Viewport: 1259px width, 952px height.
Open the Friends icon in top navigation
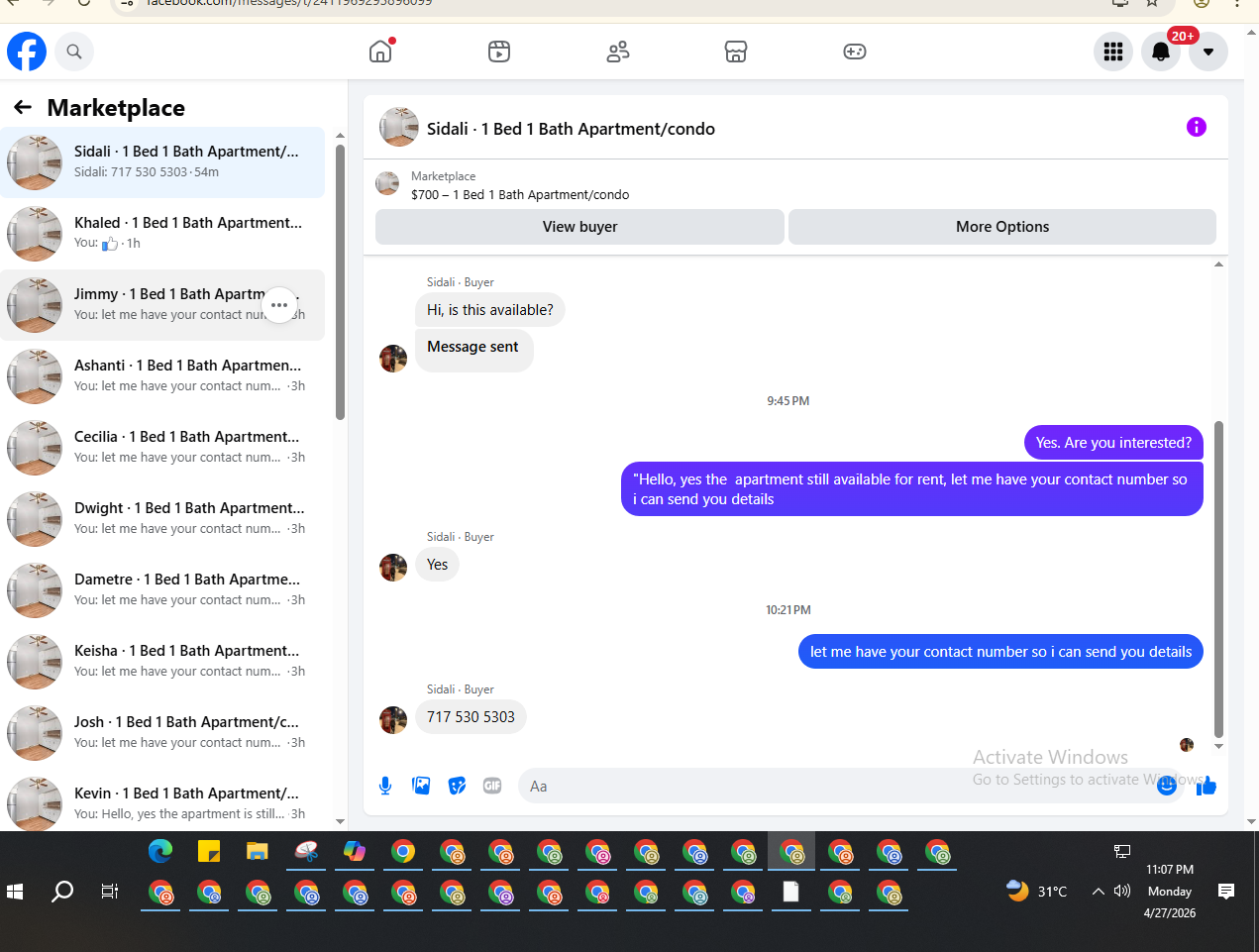(x=618, y=52)
